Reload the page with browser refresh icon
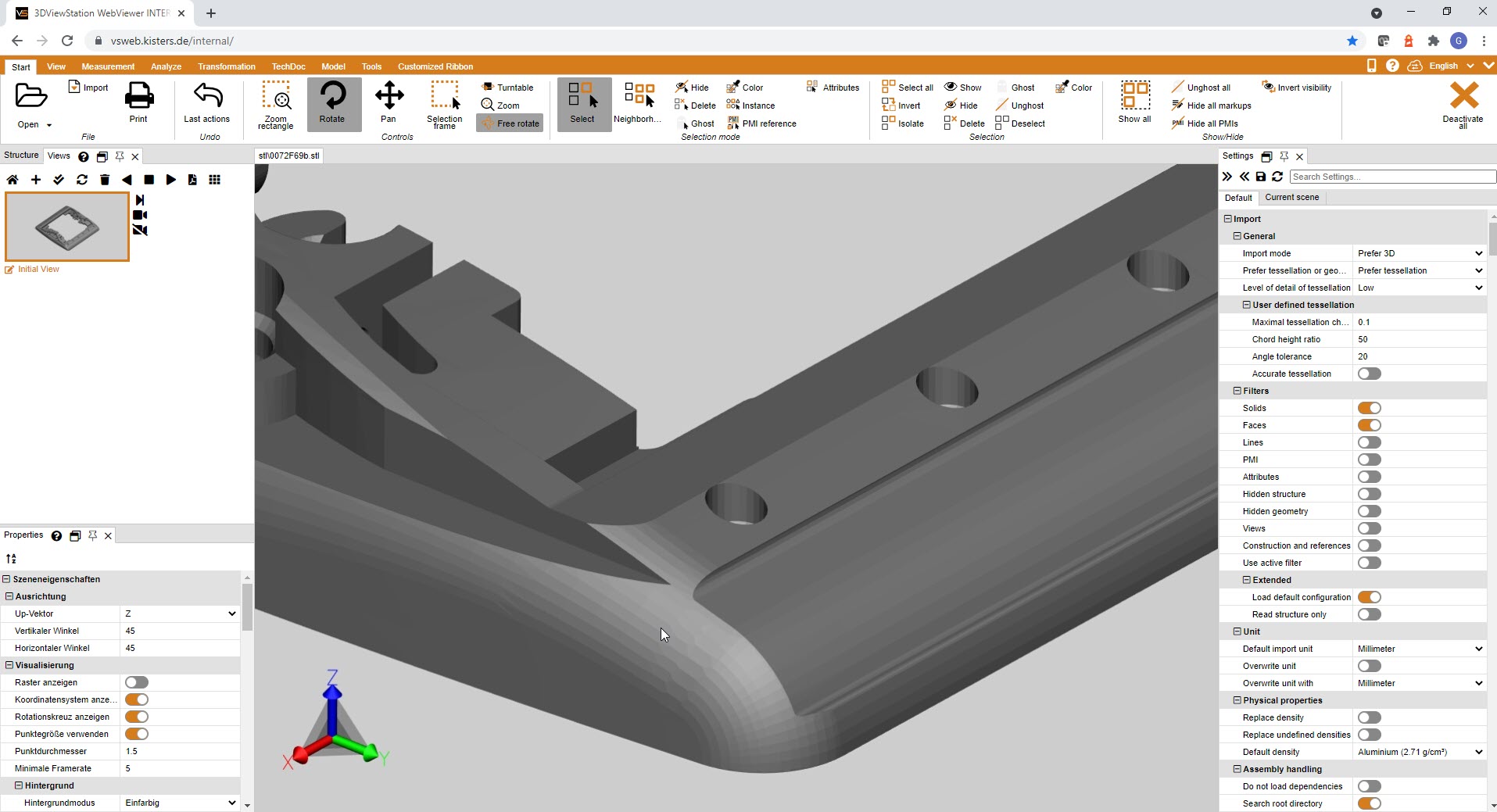Screen dimensions: 1497x812 [67, 41]
